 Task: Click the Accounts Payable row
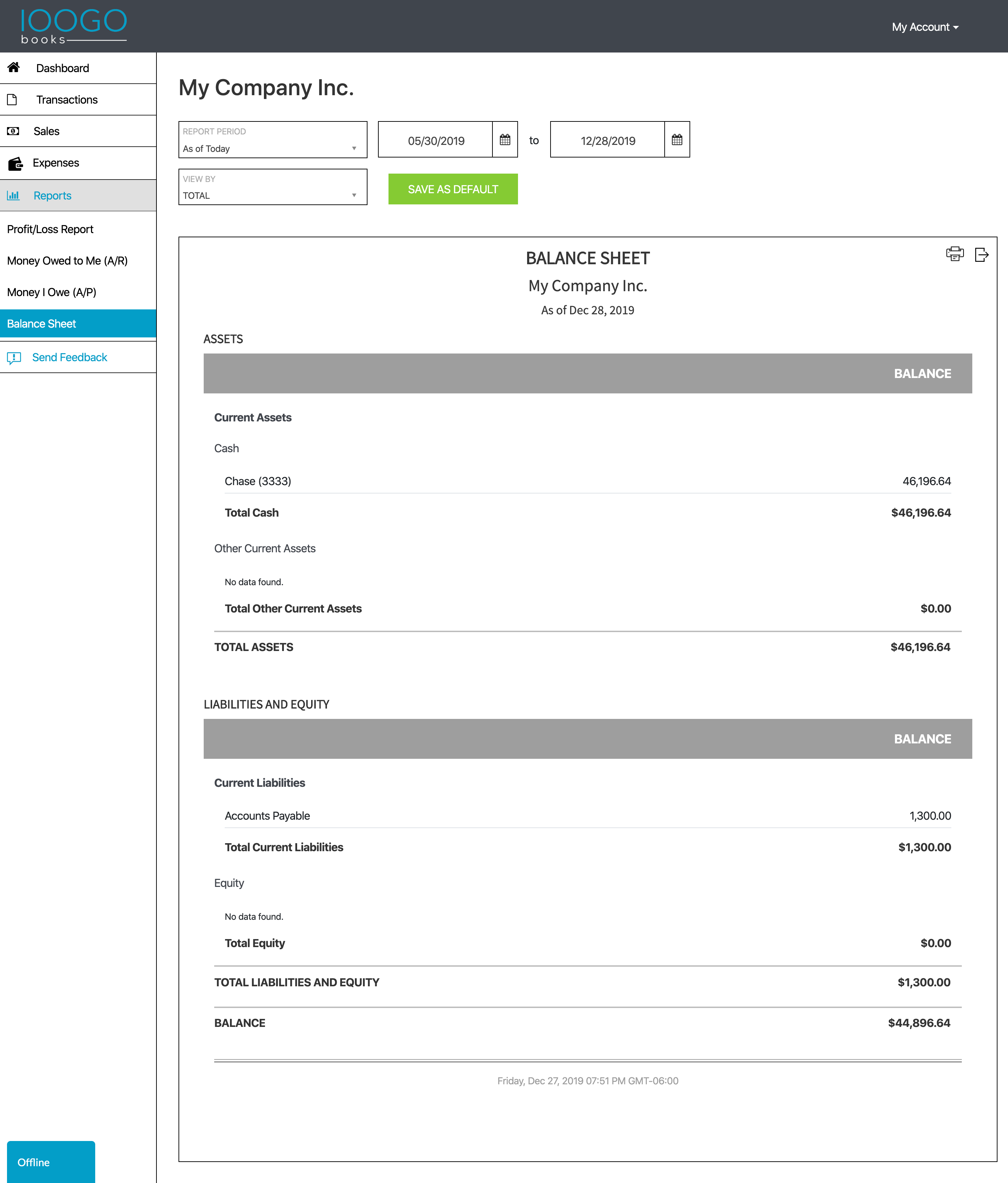pyautogui.click(x=588, y=816)
